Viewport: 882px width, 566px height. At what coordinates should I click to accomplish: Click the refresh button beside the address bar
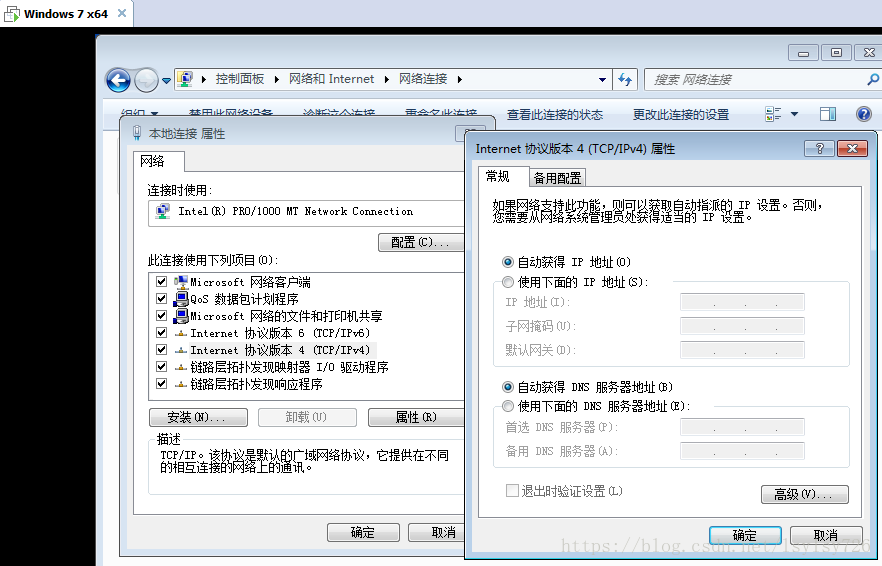(625, 79)
